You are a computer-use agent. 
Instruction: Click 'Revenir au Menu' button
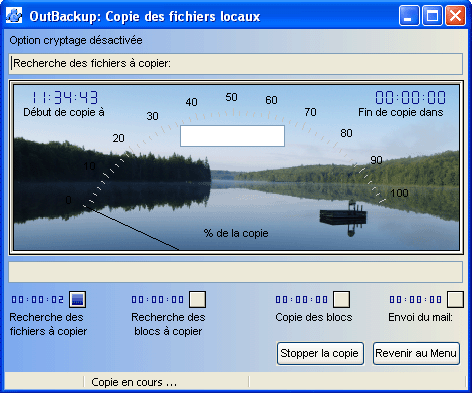pos(416,353)
